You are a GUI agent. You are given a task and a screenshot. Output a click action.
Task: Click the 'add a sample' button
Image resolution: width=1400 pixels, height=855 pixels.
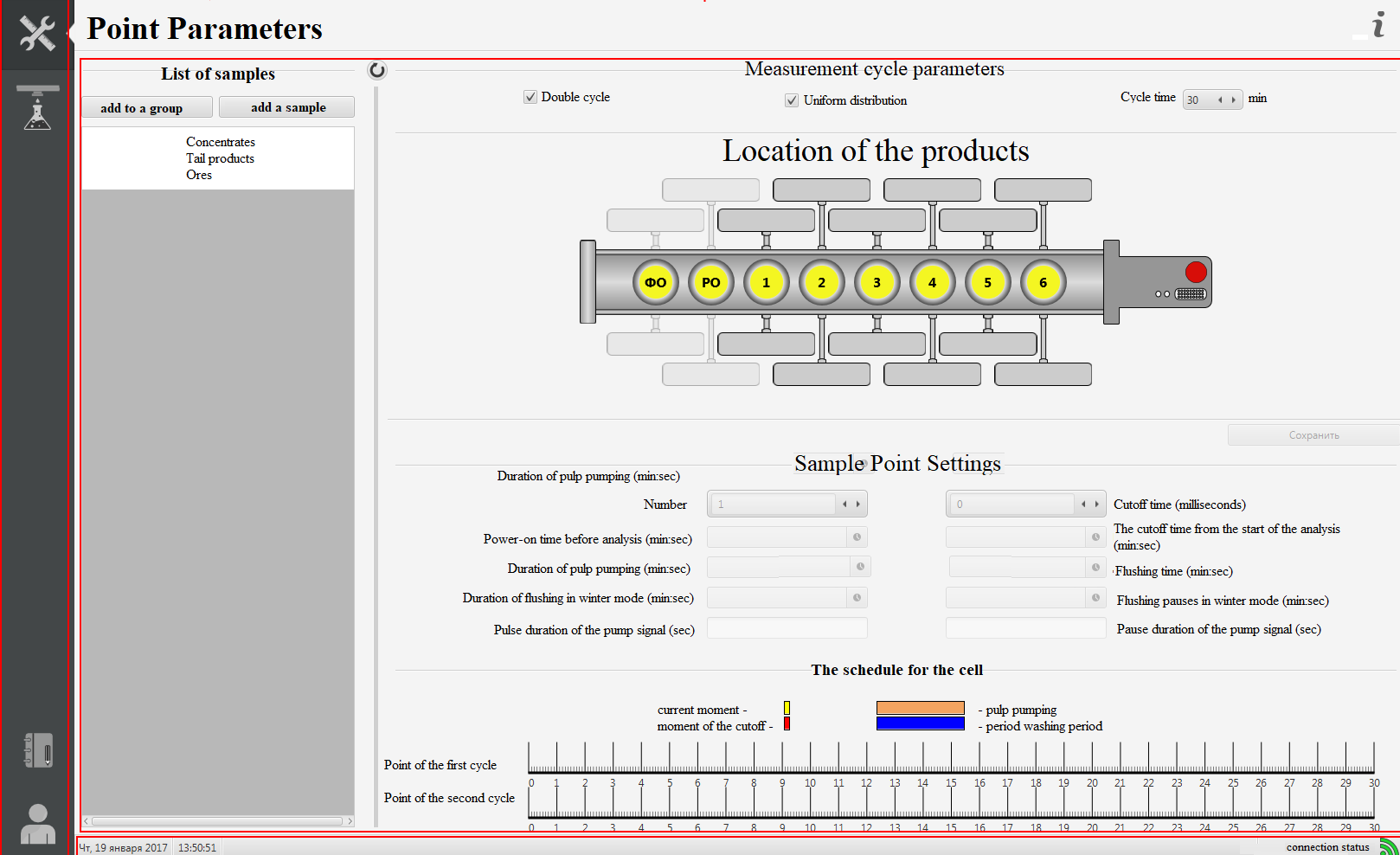tap(287, 107)
